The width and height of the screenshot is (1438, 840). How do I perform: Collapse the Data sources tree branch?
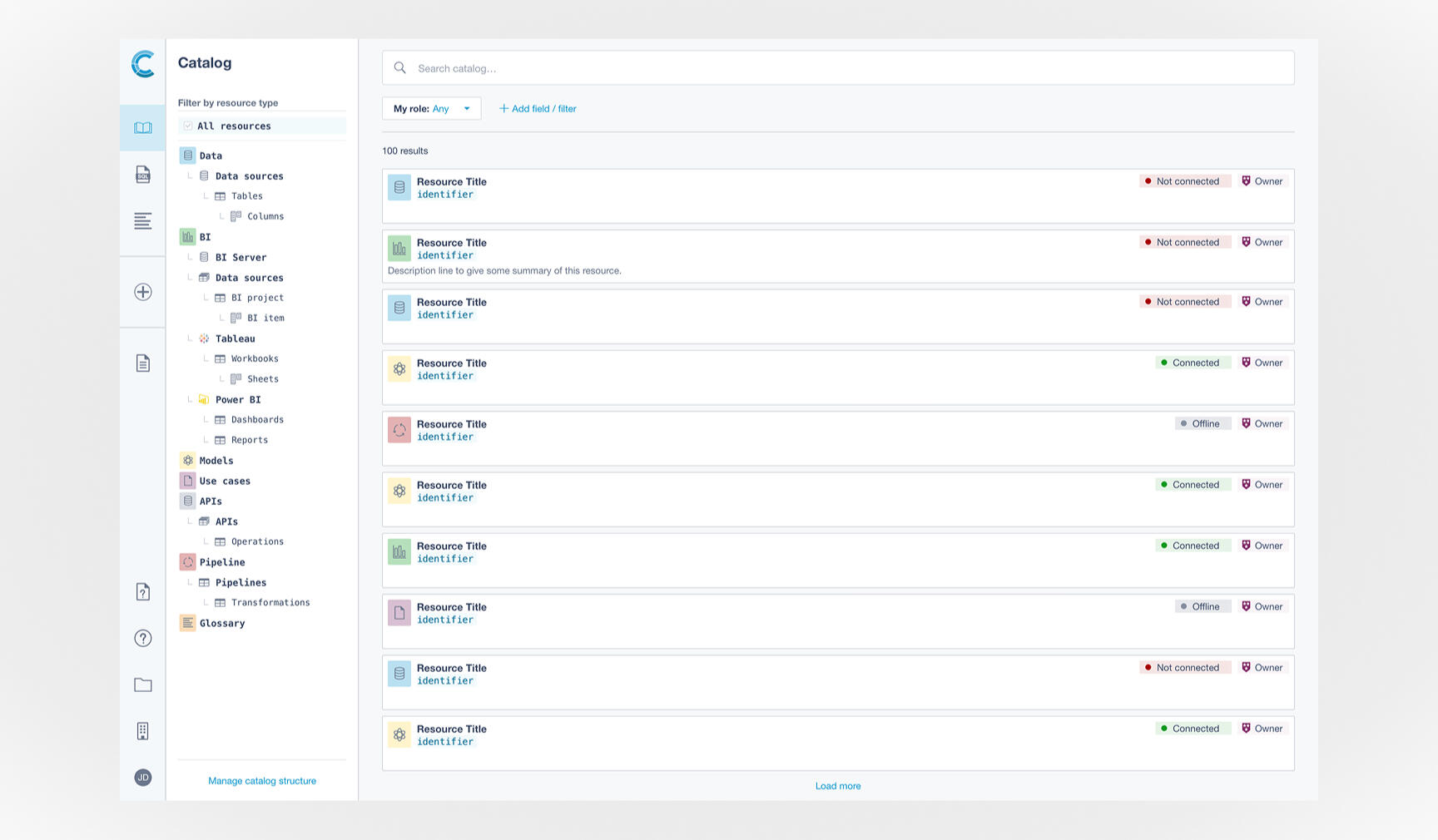[189, 175]
